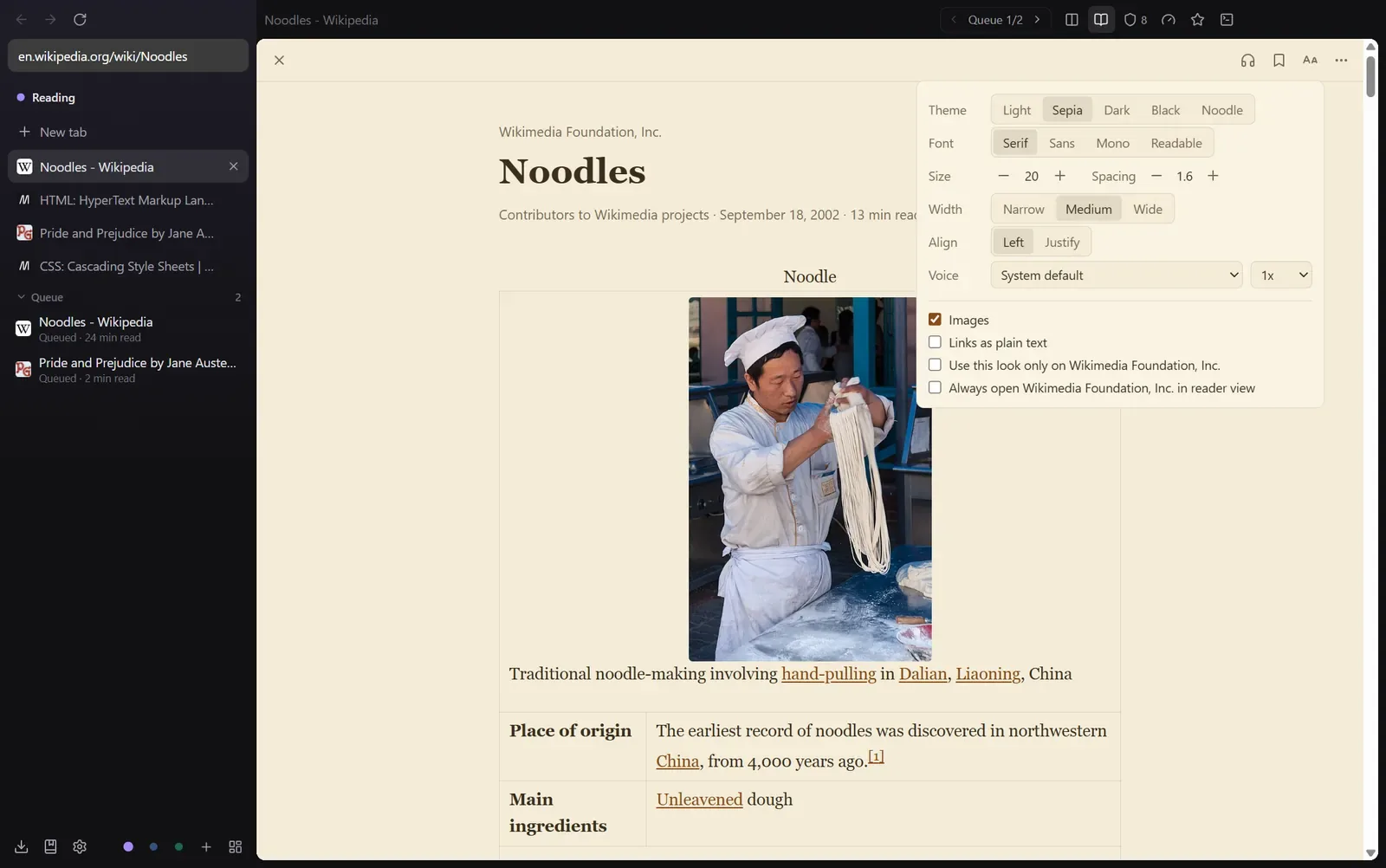Open the Voice System default dropdown
Image resolution: width=1386 pixels, height=868 pixels.
click(1117, 275)
